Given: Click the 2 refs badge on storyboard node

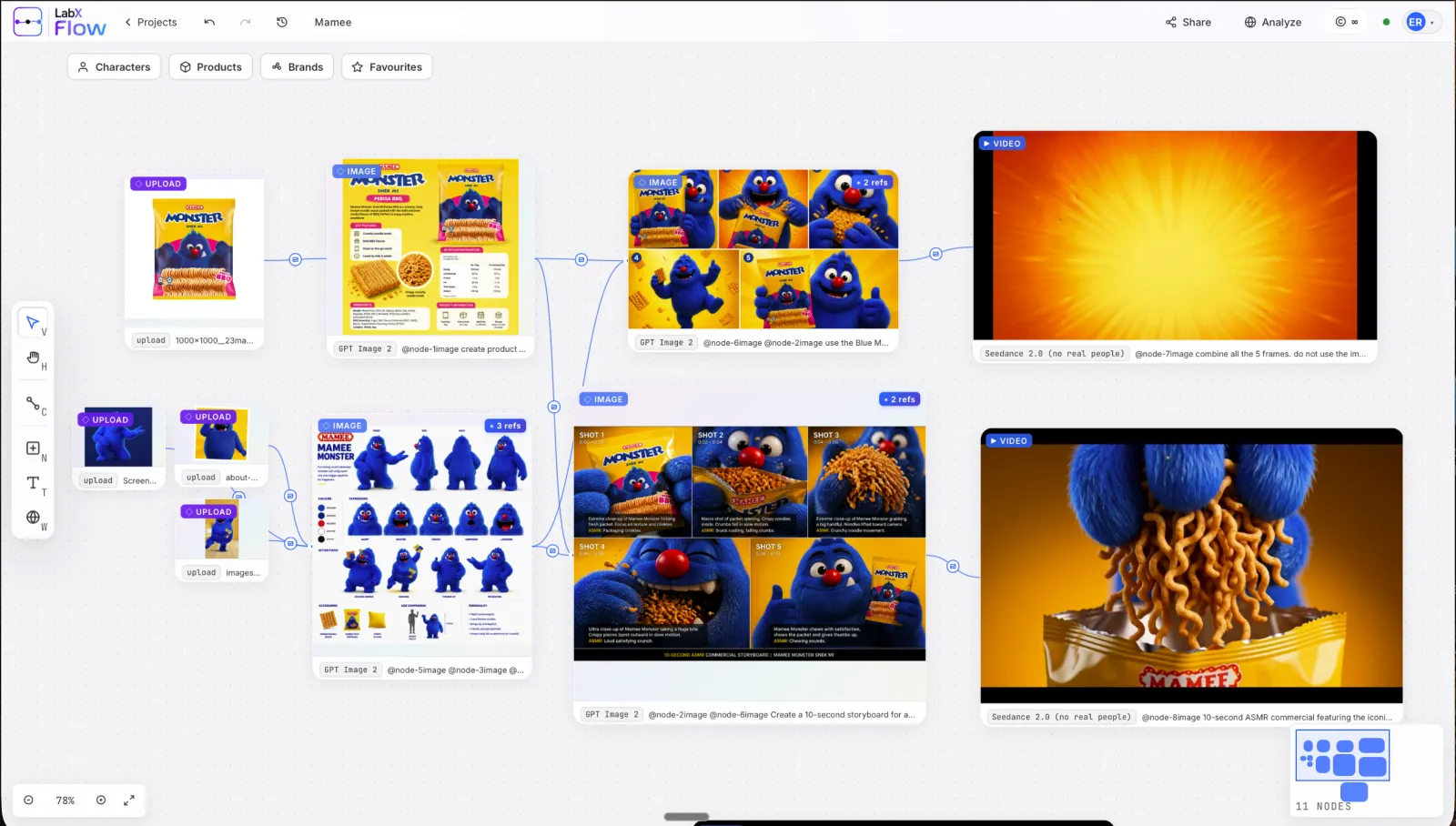Looking at the screenshot, I should click(x=900, y=399).
